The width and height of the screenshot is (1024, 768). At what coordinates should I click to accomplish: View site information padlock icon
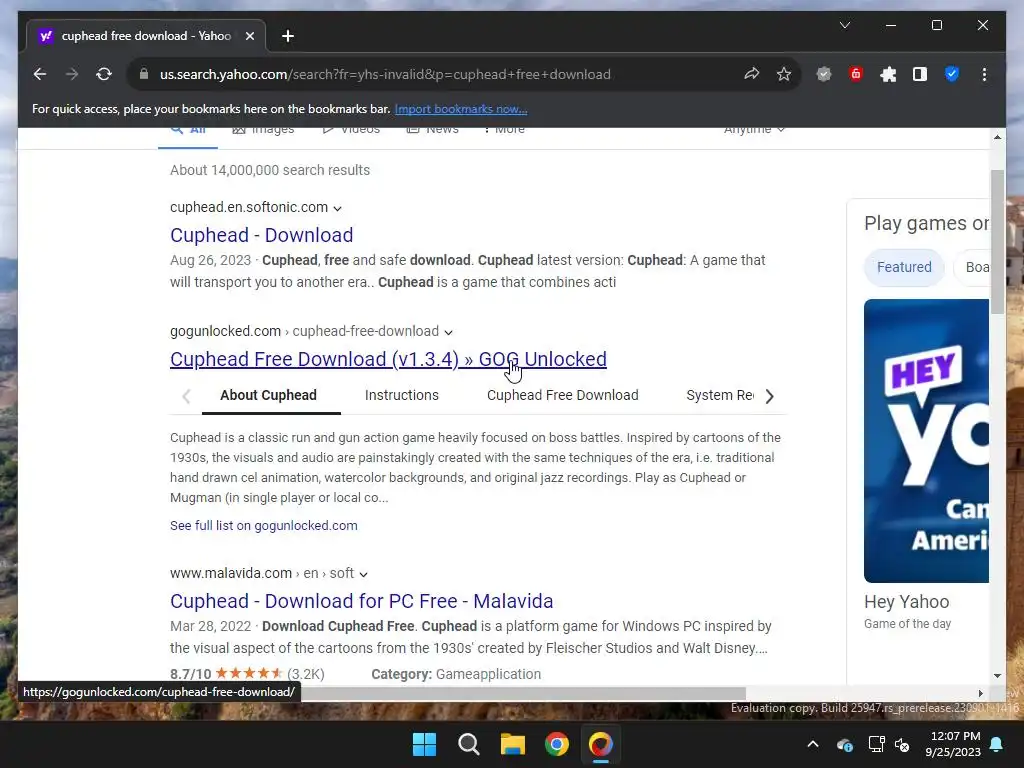(x=144, y=74)
